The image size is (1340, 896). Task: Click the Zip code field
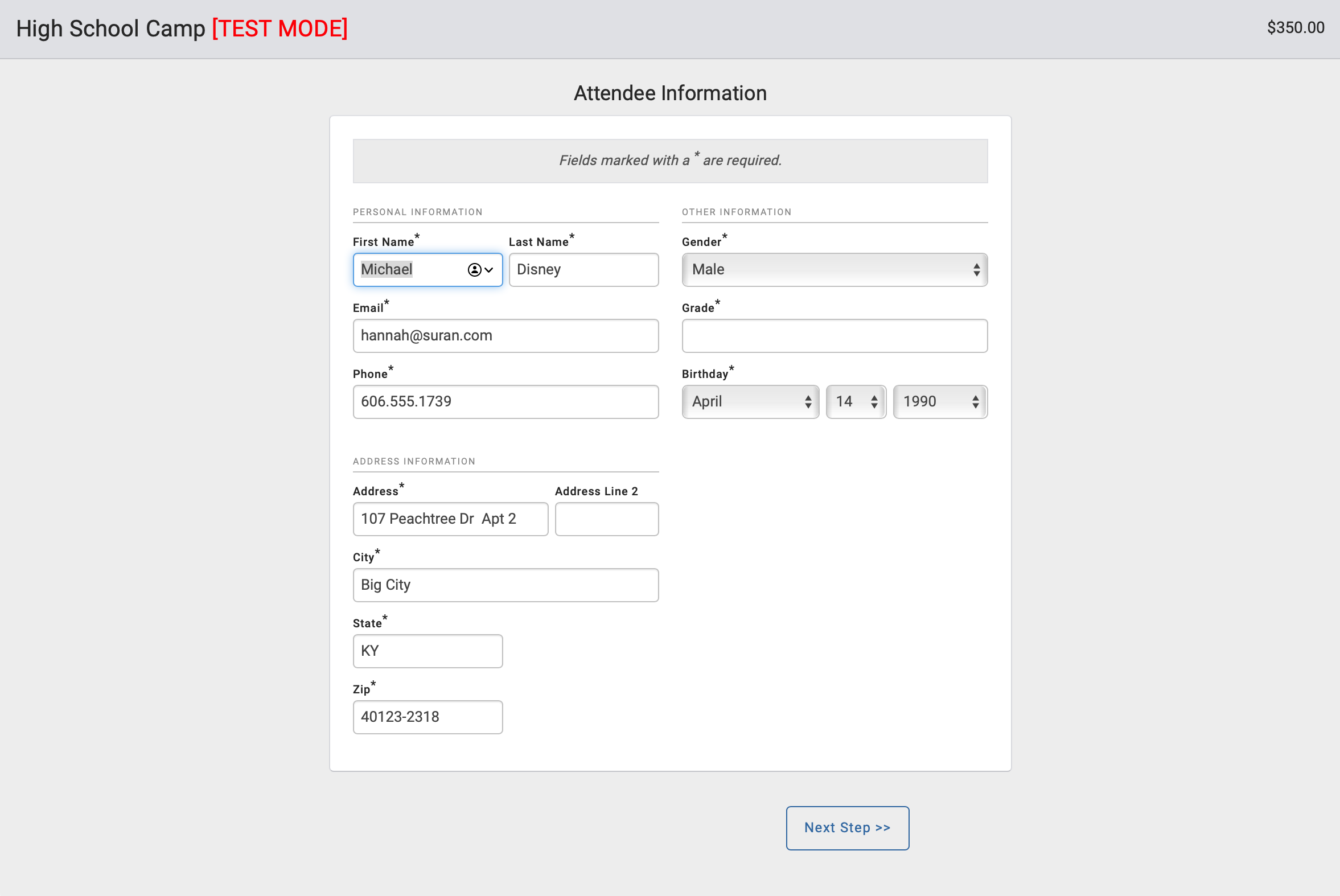pyautogui.click(x=428, y=717)
